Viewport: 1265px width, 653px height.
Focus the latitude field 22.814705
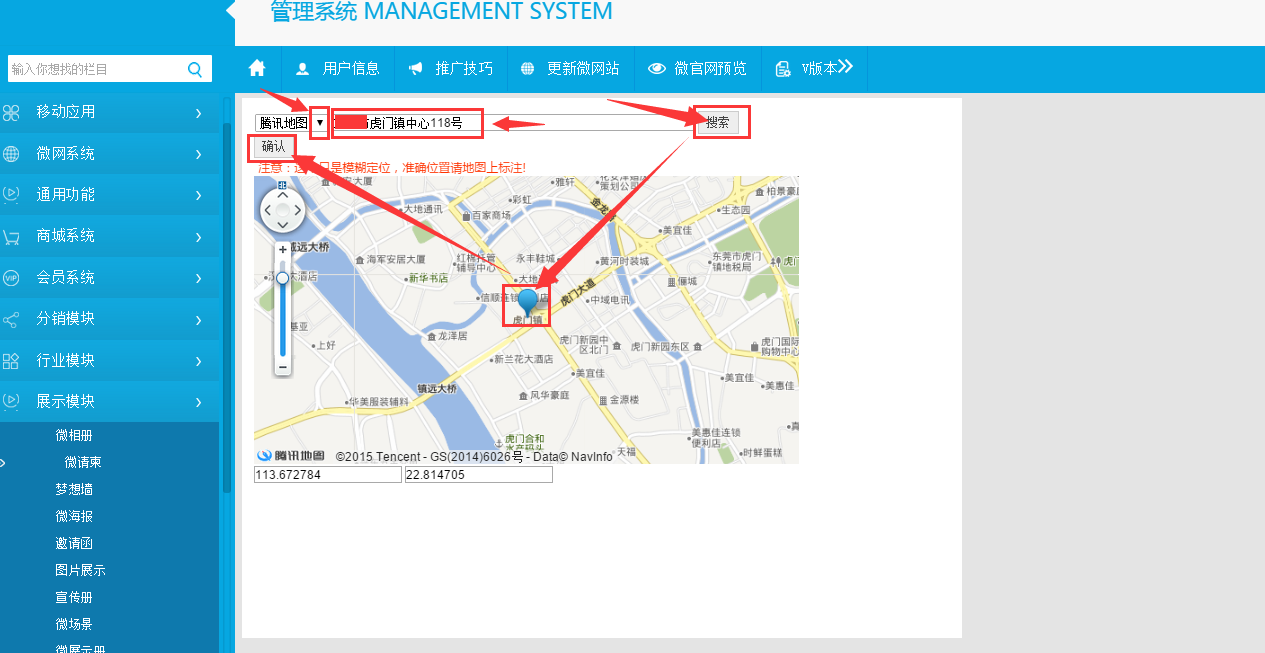pos(478,475)
